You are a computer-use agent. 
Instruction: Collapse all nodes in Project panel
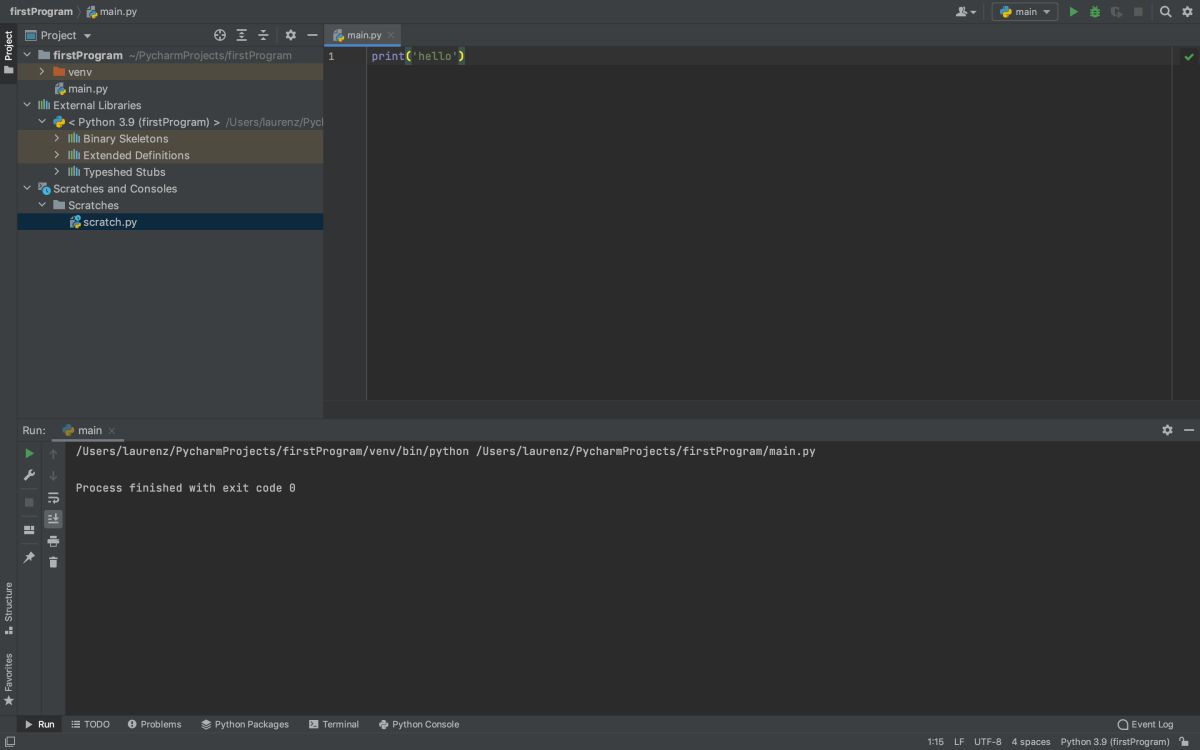tap(263, 35)
